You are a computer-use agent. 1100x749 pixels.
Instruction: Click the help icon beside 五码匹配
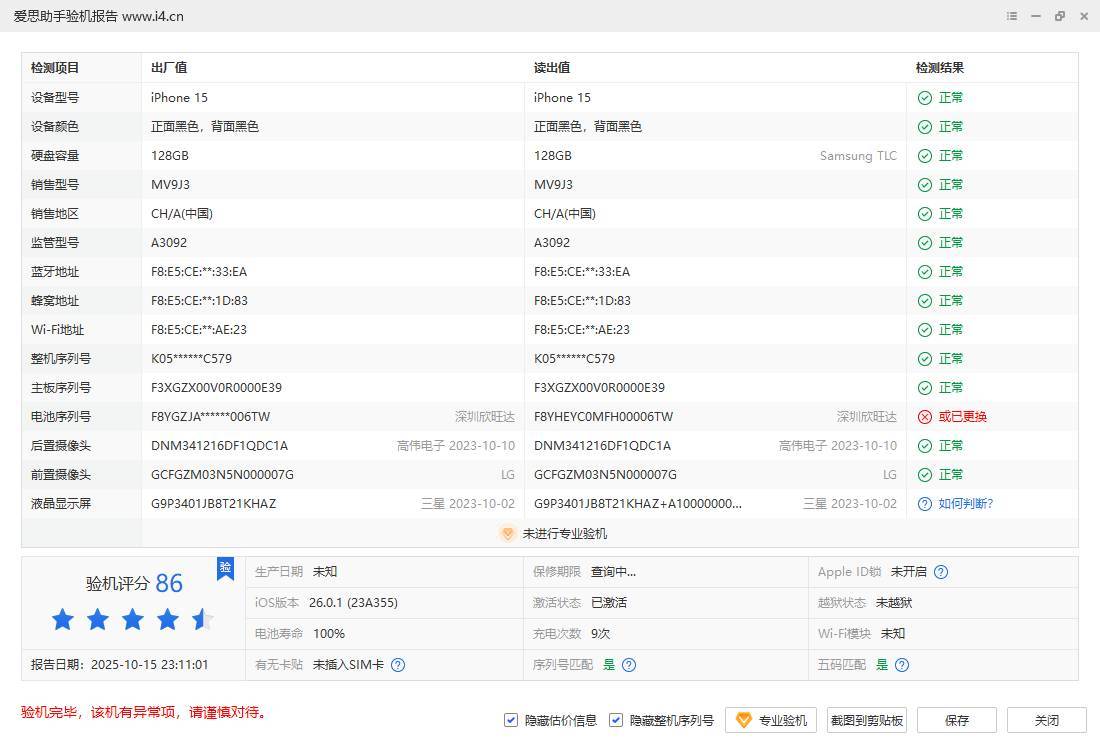point(902,665)
